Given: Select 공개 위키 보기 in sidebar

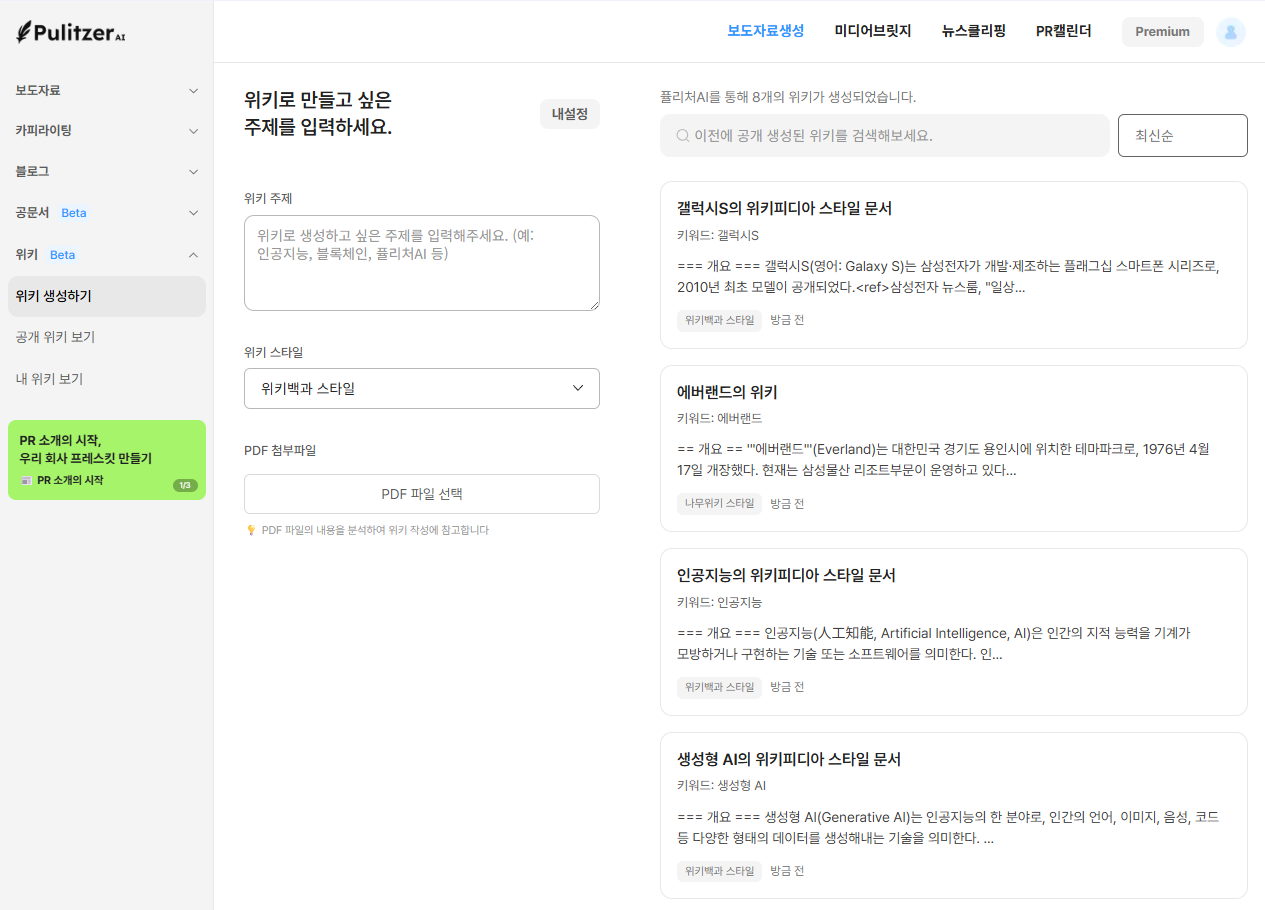Looking at the screenshot, I should click(x=56, y=337).
